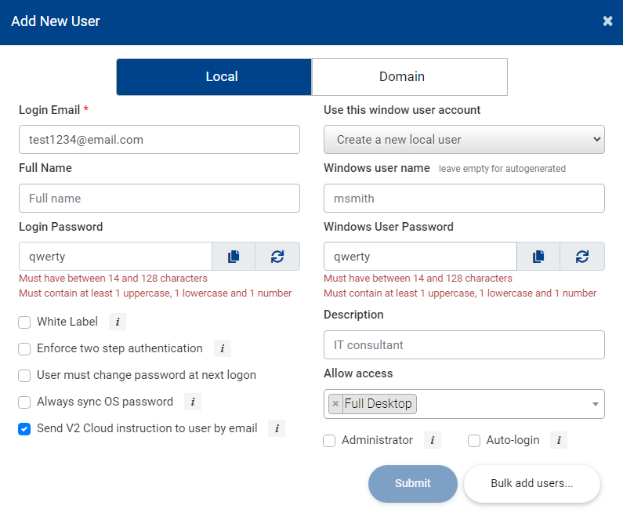Image resolution: width=626 pixels, height=529 pixels.
Task: Show info for two step authentication
Action: point(222,349)
